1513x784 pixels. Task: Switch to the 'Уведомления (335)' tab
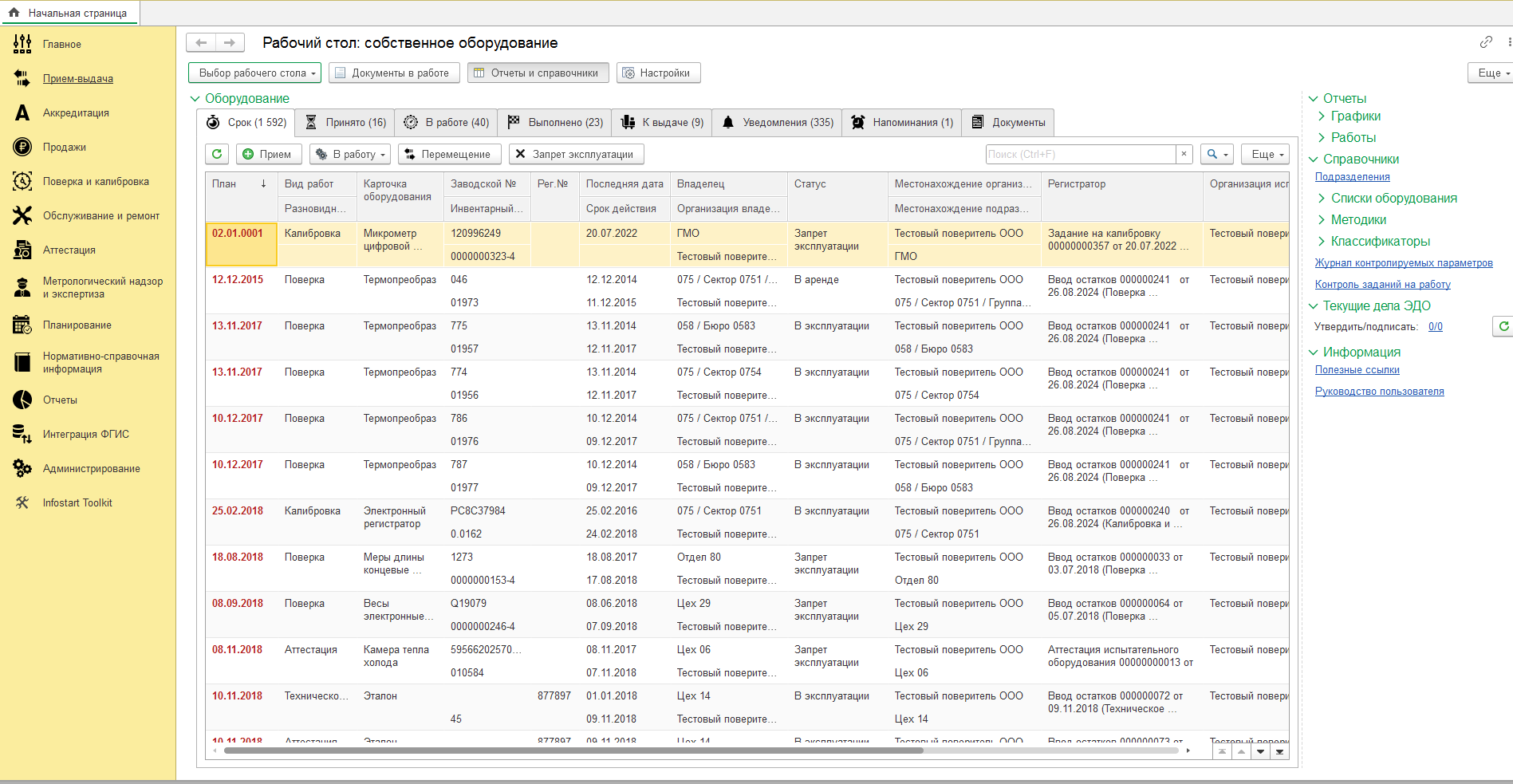coord(778,123)
